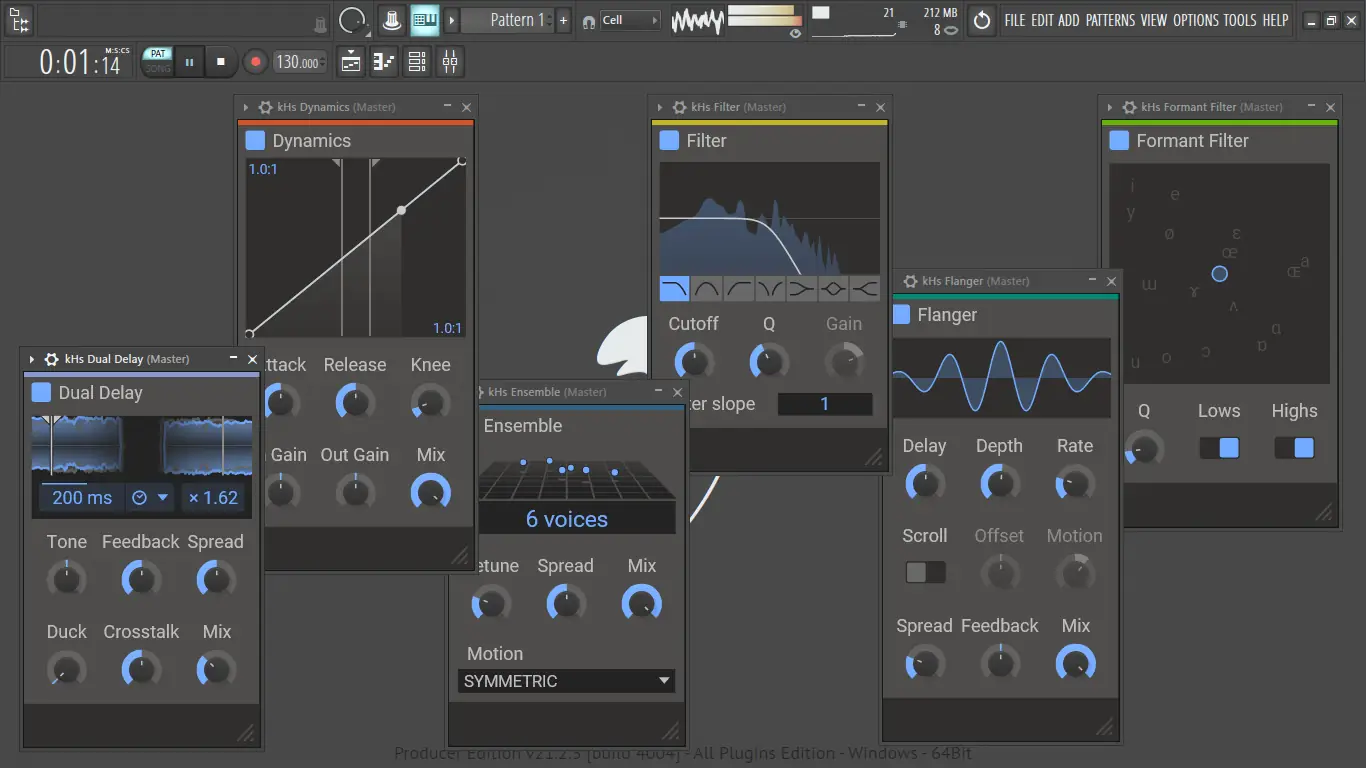Open the browser panel icon at top-left
1366x768 pixels.
[19, 20]
